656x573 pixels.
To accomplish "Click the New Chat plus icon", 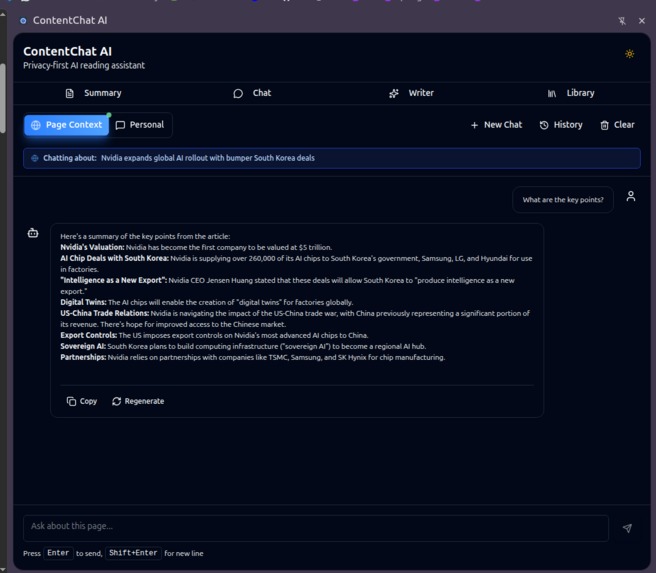I will click(x=474, y=125).
